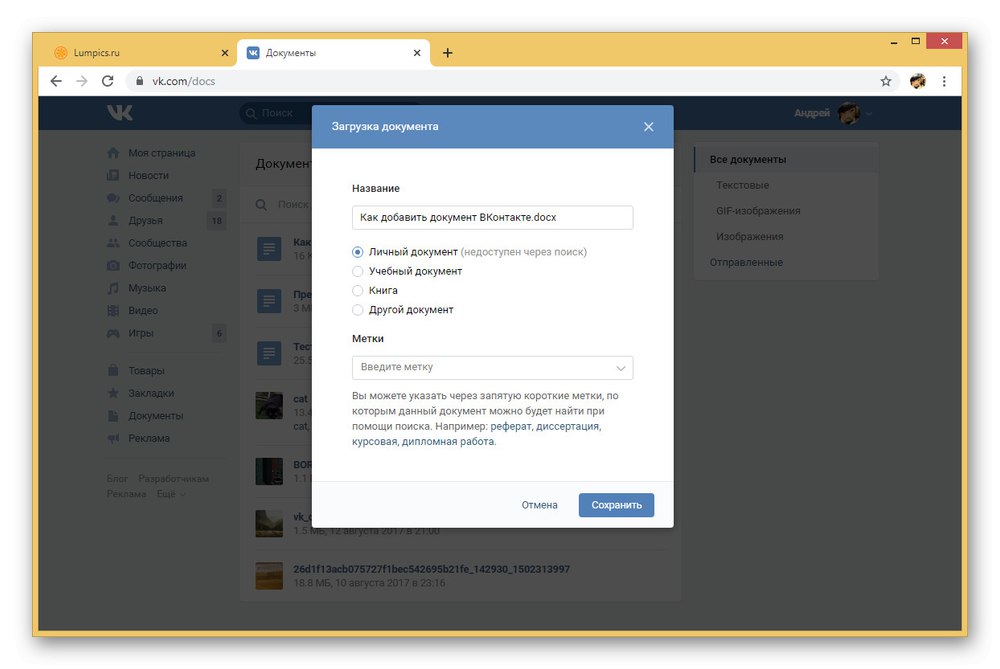1000x669 pixels.
Task: Open Фотографии camera icon
Action: tap(113, 265)
